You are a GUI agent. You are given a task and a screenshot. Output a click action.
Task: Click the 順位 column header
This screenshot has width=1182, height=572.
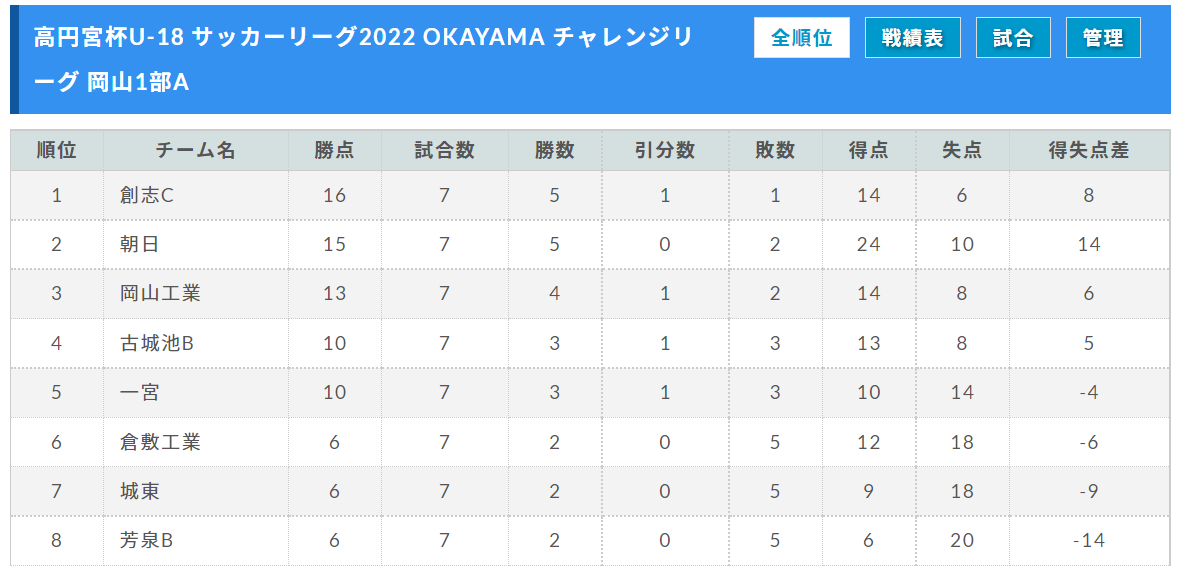pos(57,150)
